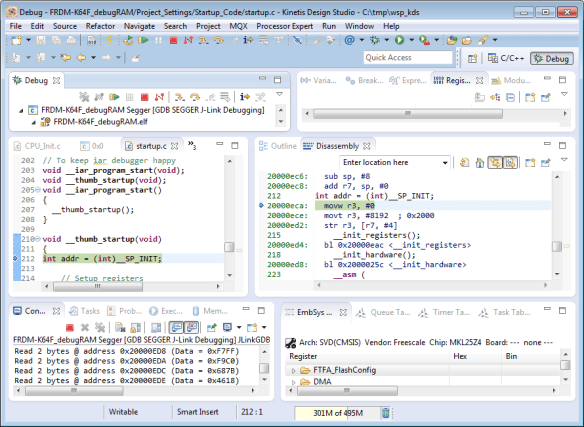Image resolution: width=584 pixels, height=427 pixels.
Task: Switch to the Modules tab
Action: point(511,80)
